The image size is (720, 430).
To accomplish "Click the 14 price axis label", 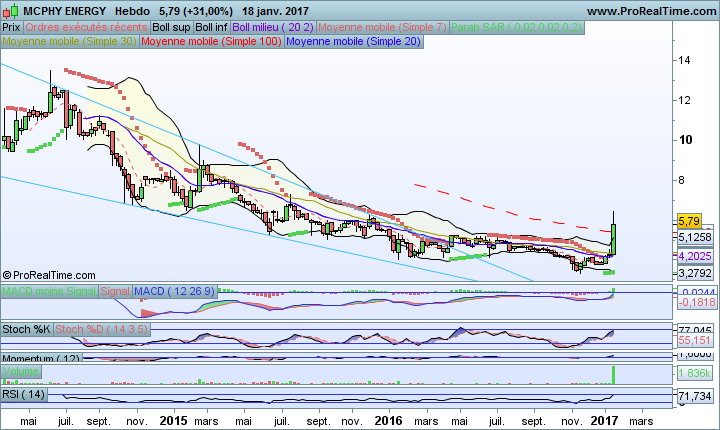I will click(x=684, y=60).
